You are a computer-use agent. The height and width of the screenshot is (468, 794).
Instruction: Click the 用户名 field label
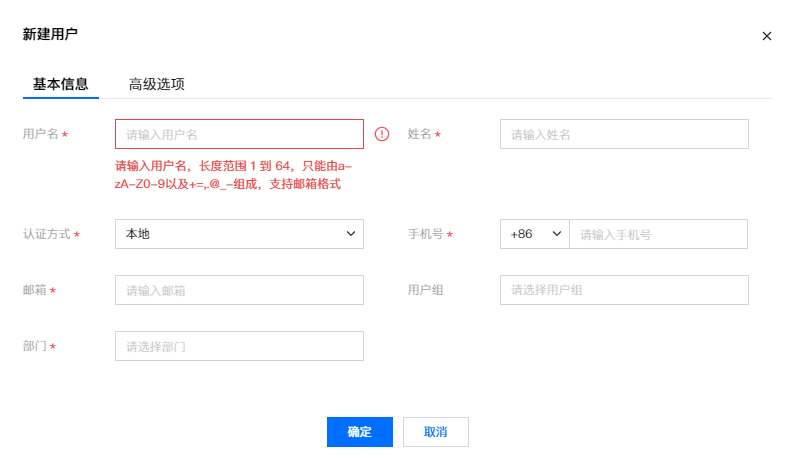pos(41,134)
